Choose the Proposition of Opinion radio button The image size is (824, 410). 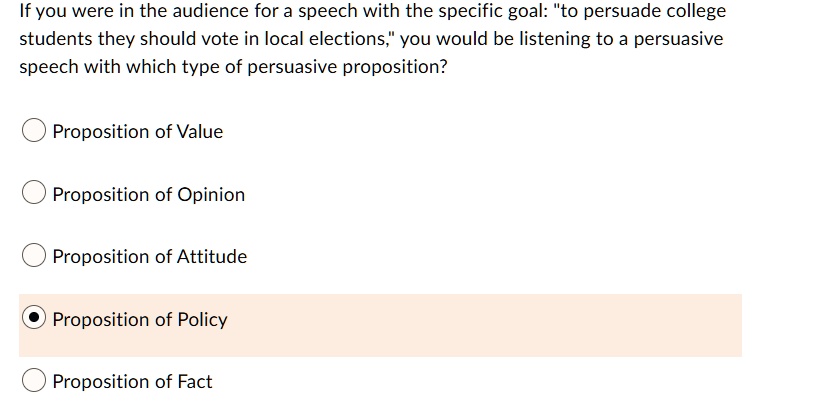tap(34, 194)
